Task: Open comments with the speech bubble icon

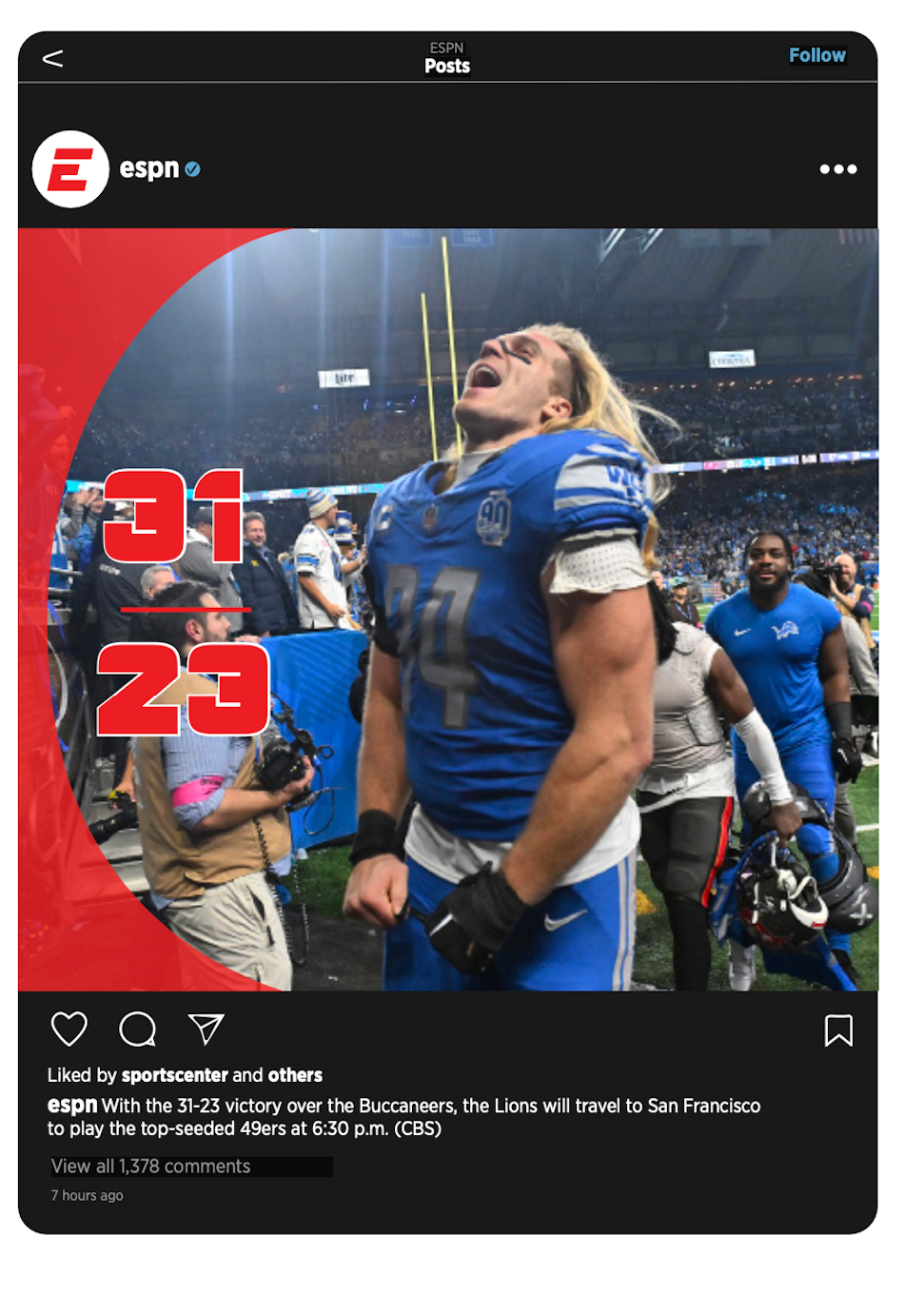Action: 138,1029
